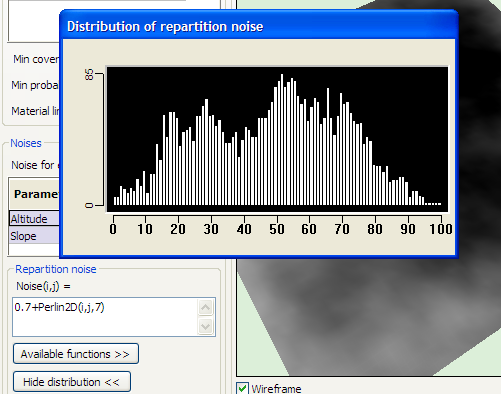
Task: Click Hide distribution << button
Action: pos(72,382)
